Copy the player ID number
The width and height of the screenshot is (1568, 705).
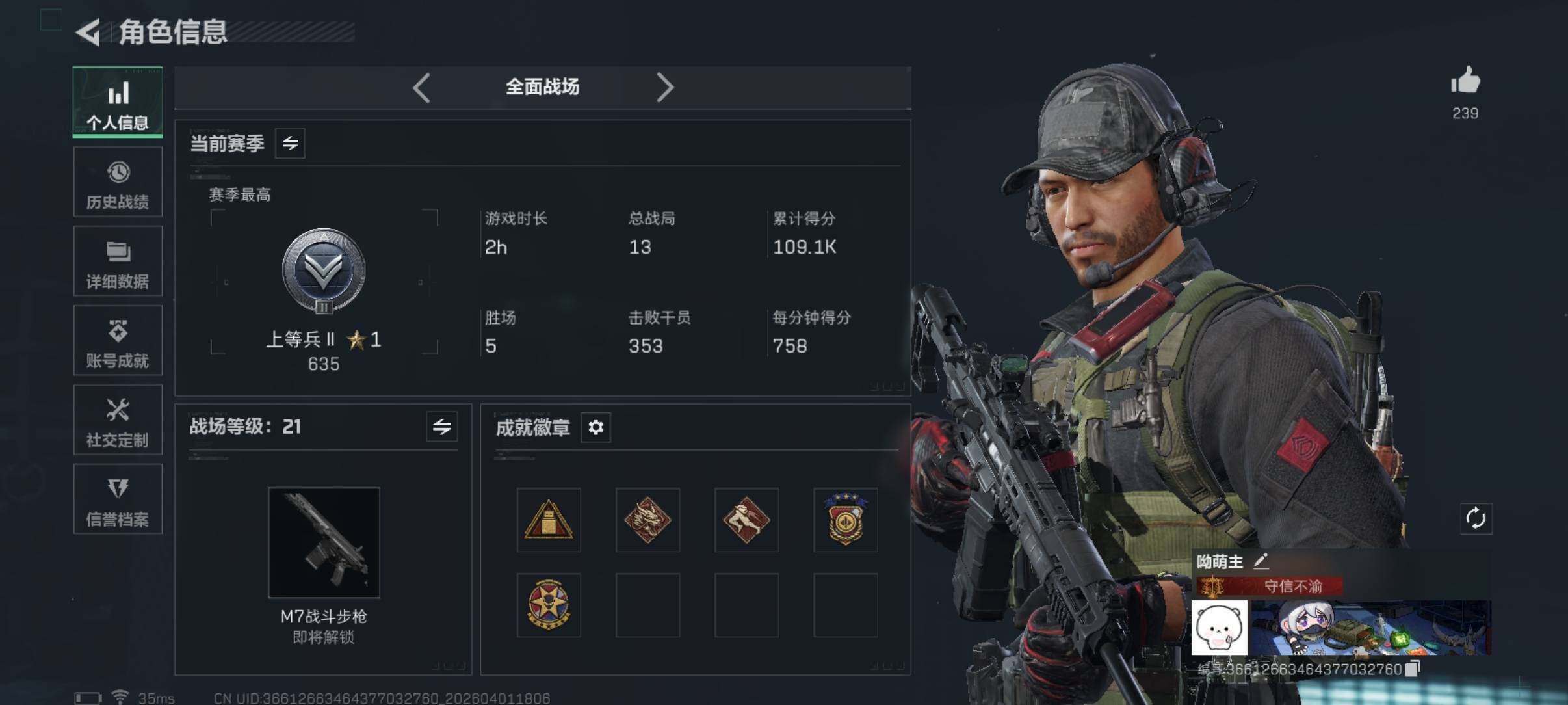click(x=1413, y=669)
